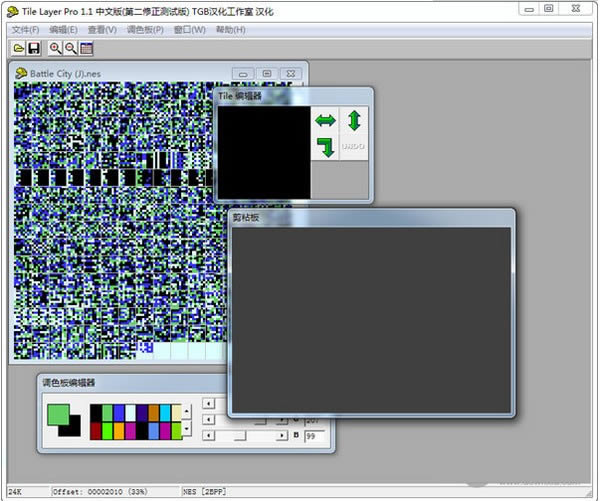Pick the blue palette swatch
This screenshot has height=501, width=600.
pyautogui.click(x=119, y=413)
